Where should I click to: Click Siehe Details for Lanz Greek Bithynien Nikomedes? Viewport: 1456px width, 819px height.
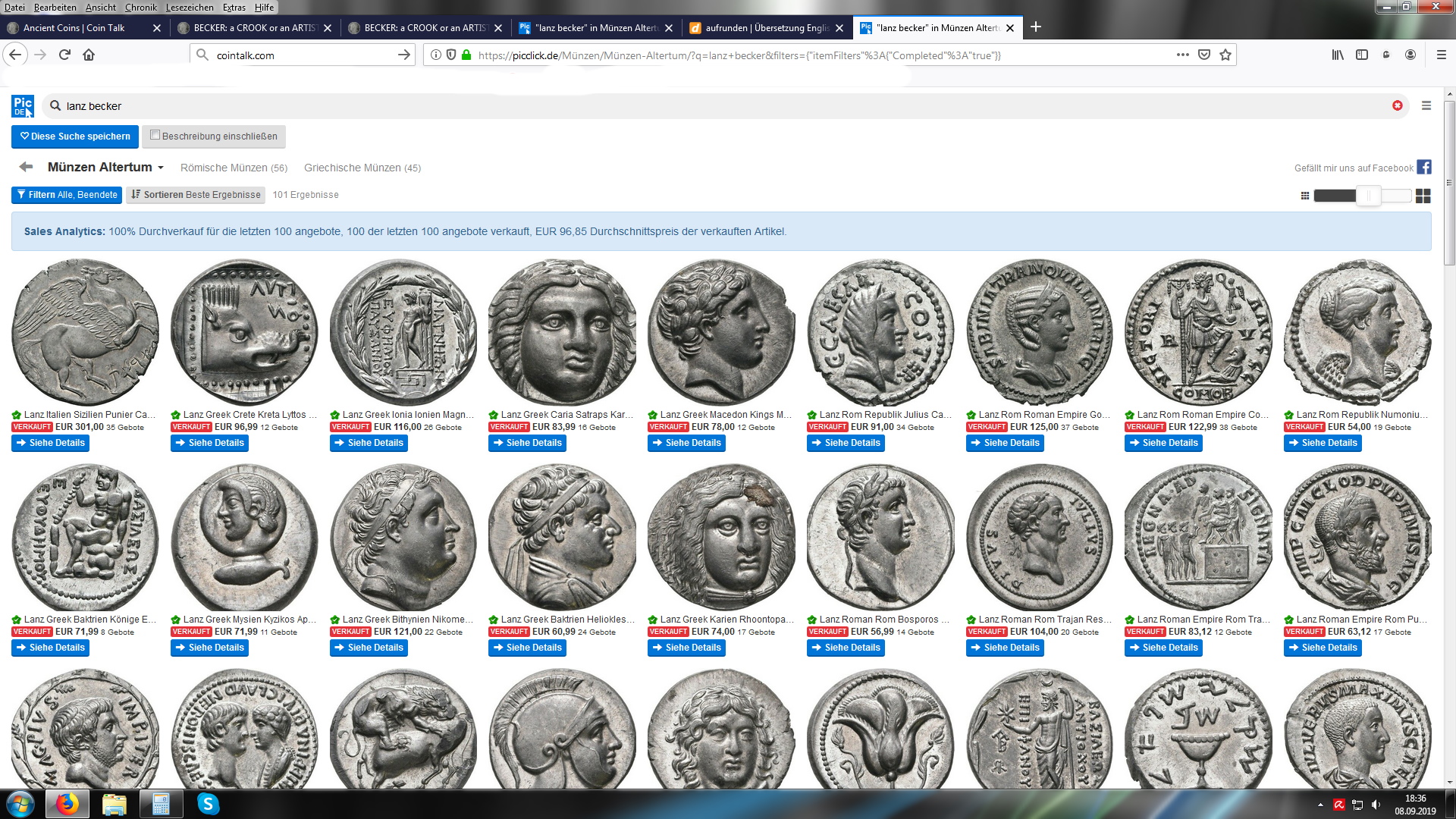point(369,648)
